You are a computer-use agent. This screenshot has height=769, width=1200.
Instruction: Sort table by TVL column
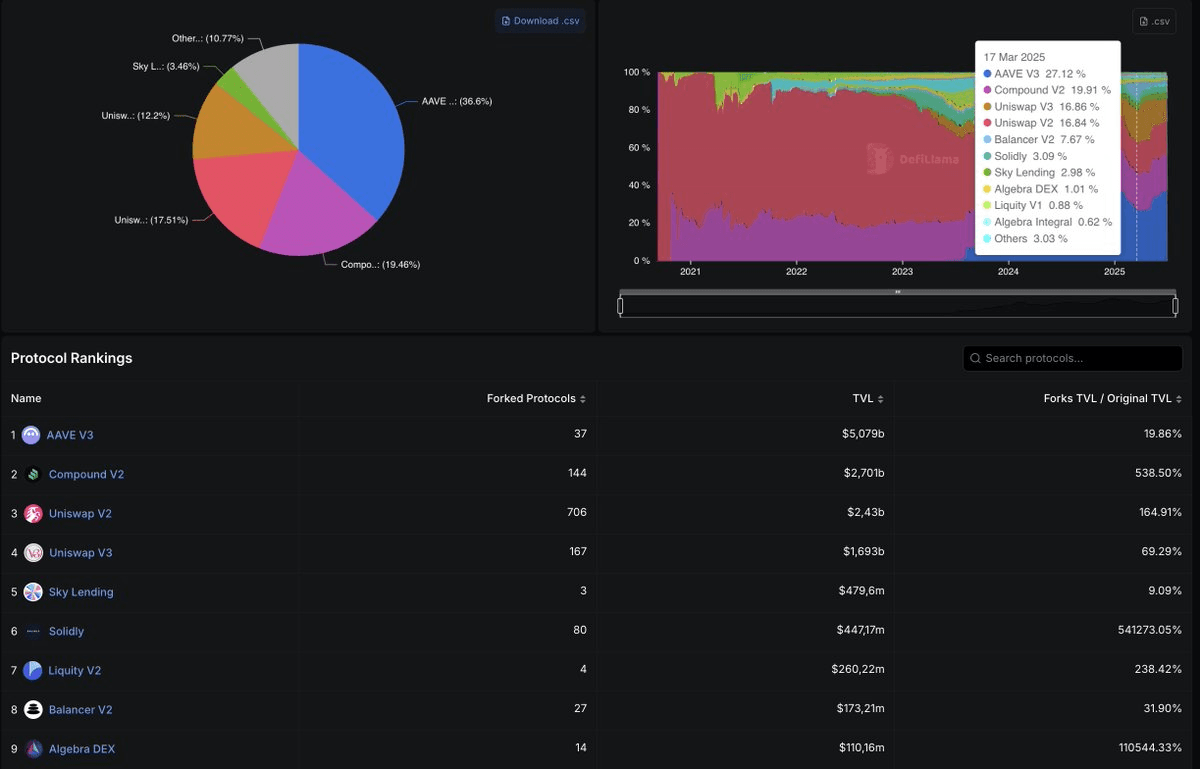click(865, 398)
